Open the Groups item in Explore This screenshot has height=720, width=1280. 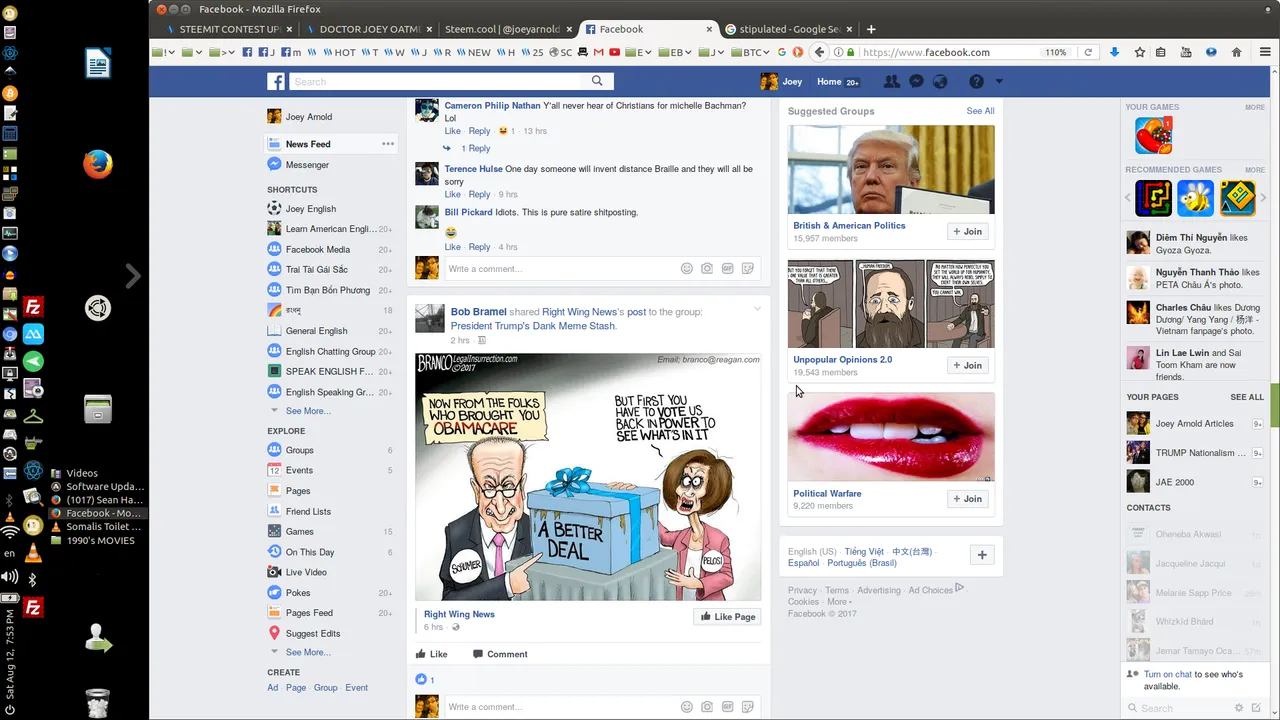tap(300, 450)
